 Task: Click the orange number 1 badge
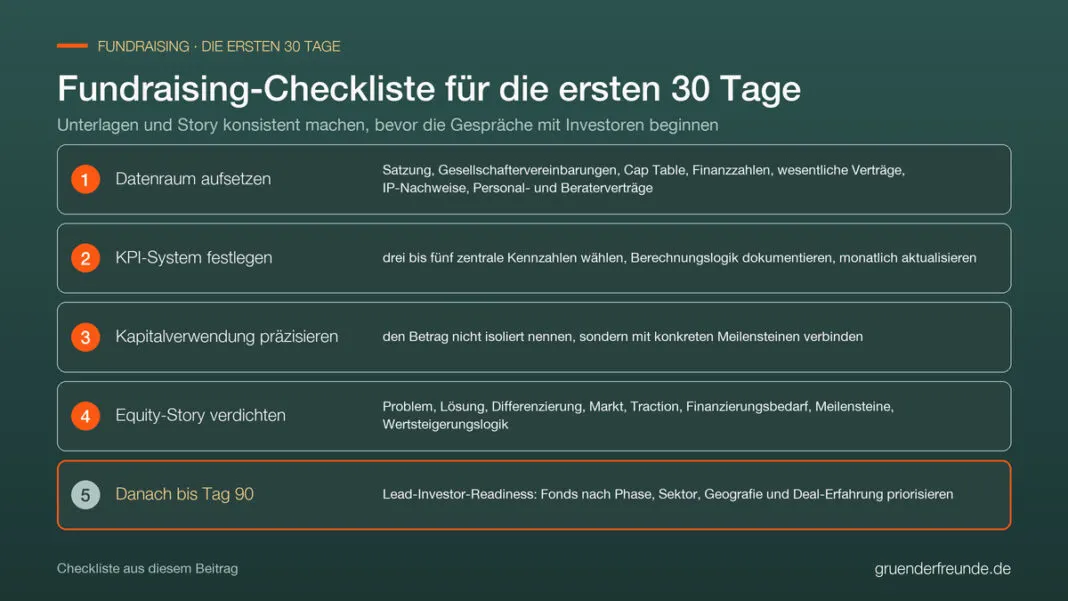point(85,179)
